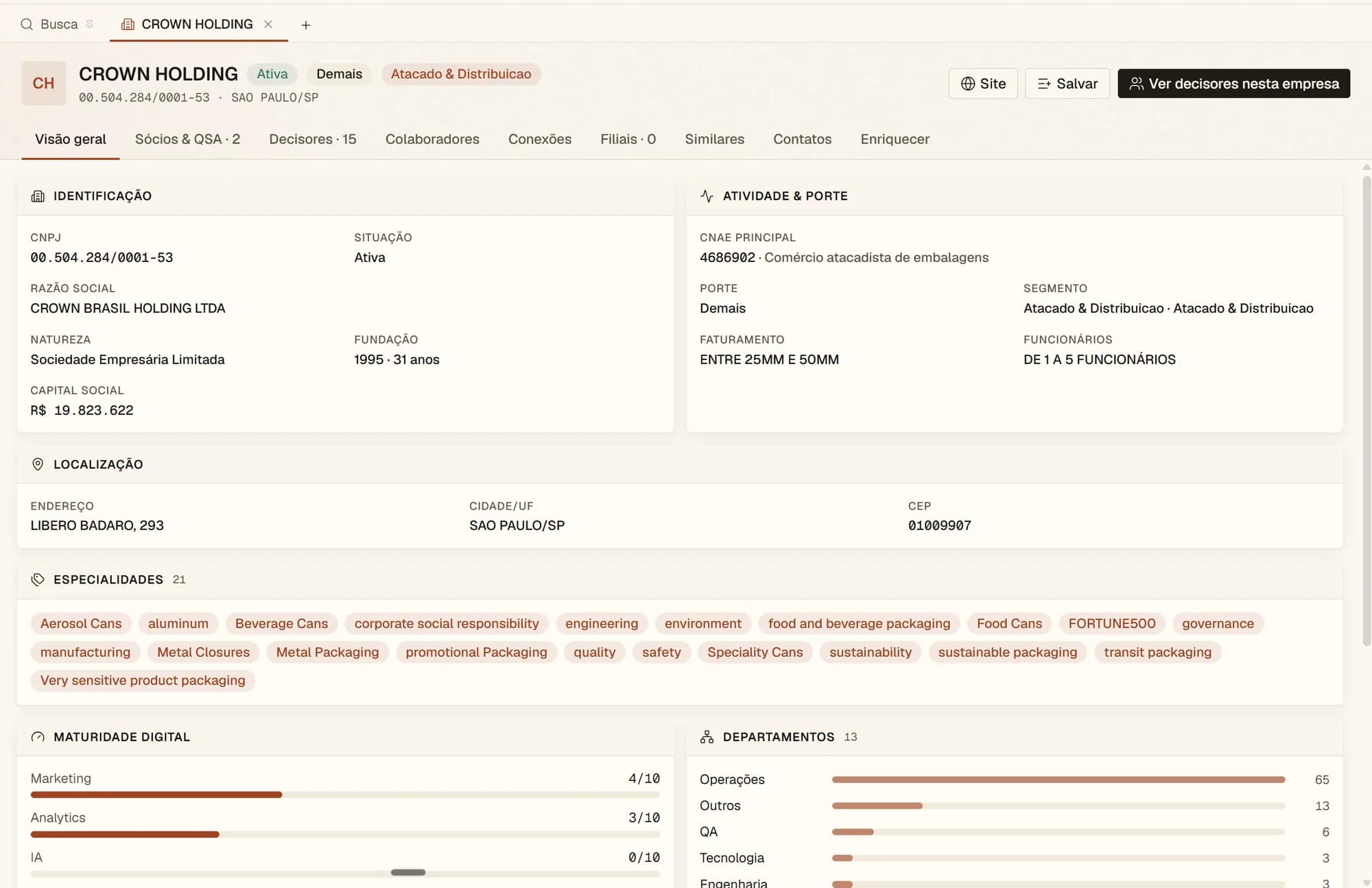
Task: Click the CNPJ value 00.504.284/0001-53 in Identificação
Action: point(102,258)
